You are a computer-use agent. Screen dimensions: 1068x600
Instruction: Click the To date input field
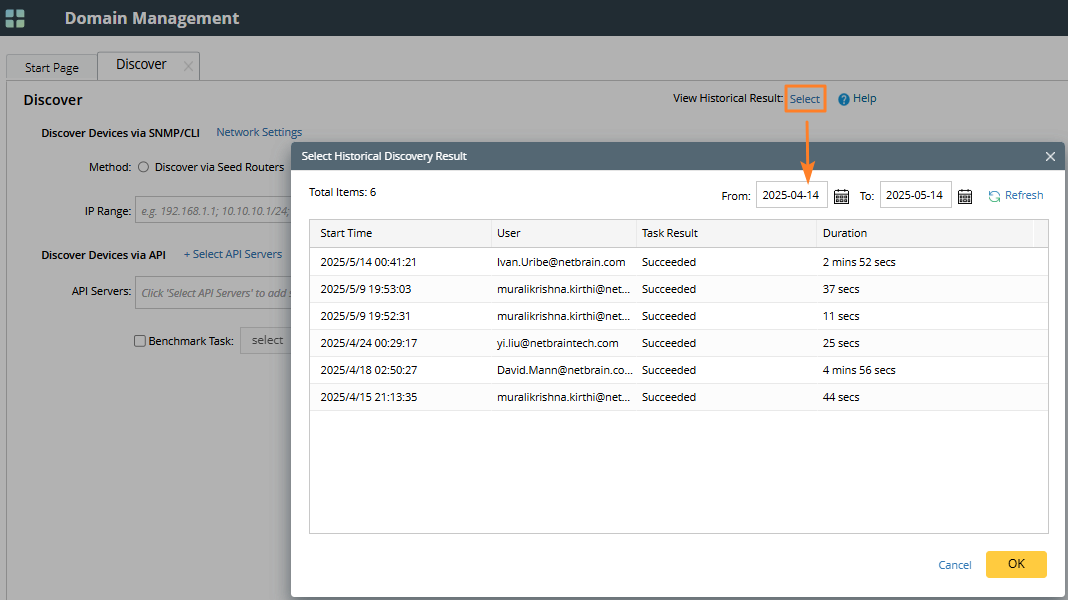[x=915, y=196]
